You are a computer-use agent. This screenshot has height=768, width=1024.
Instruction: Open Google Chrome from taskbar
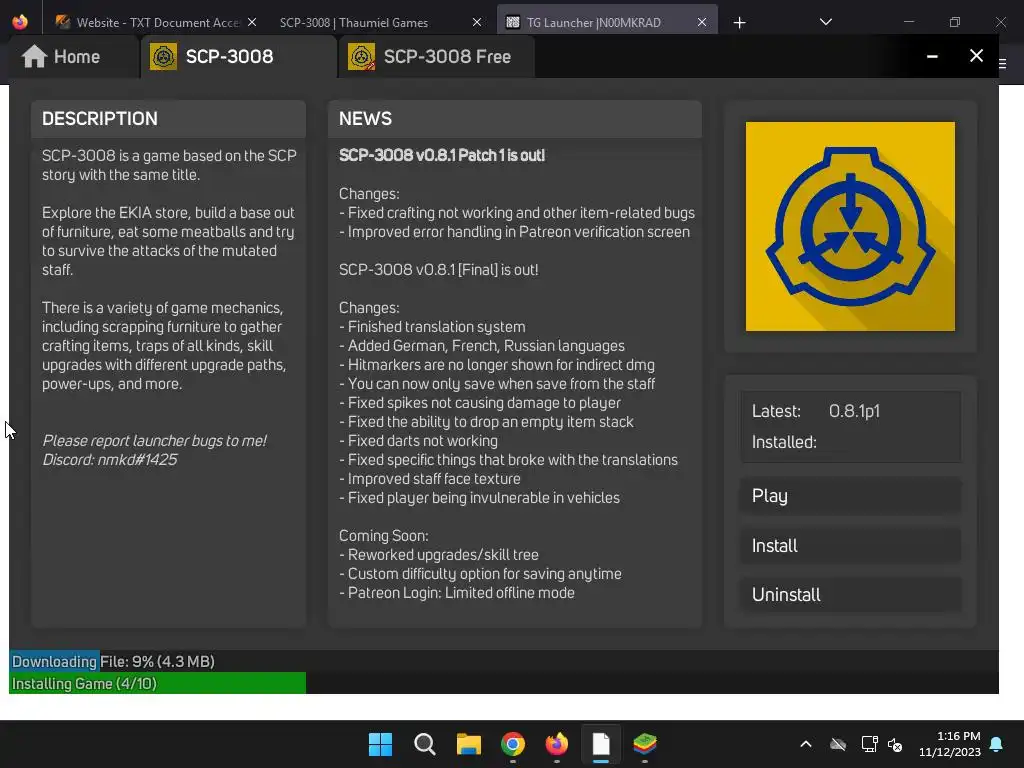coord(513,744)
